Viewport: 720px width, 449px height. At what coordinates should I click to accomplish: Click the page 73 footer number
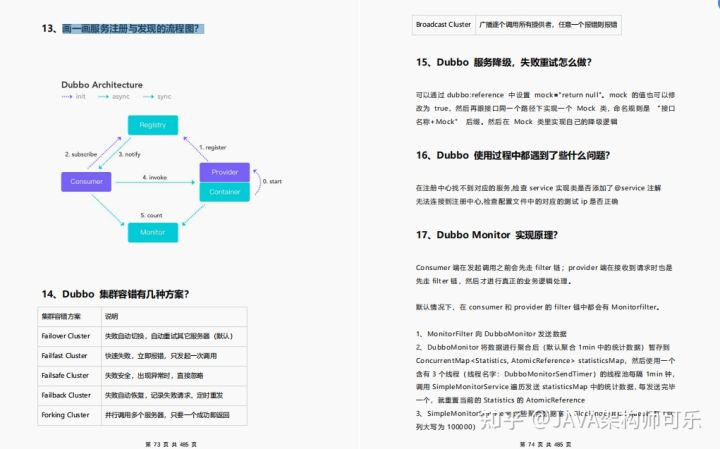171,444
